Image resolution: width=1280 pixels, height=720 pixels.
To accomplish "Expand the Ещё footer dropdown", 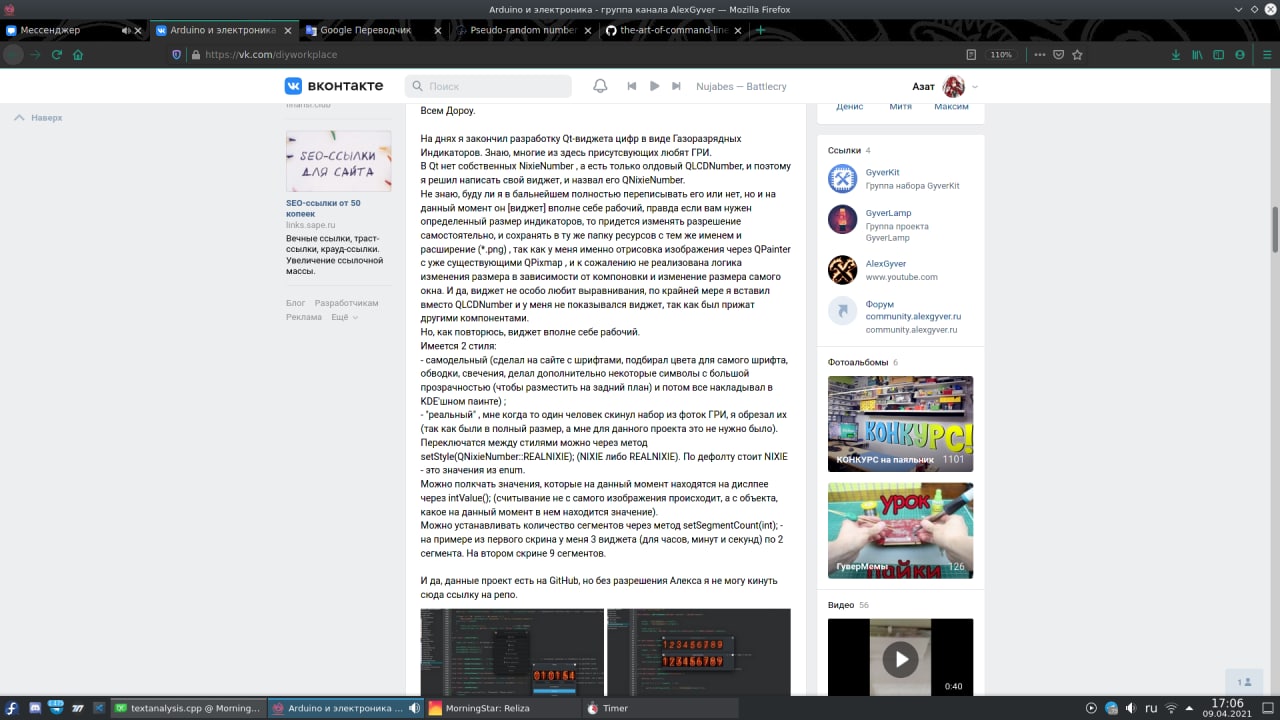I will [x=343, y=317].
